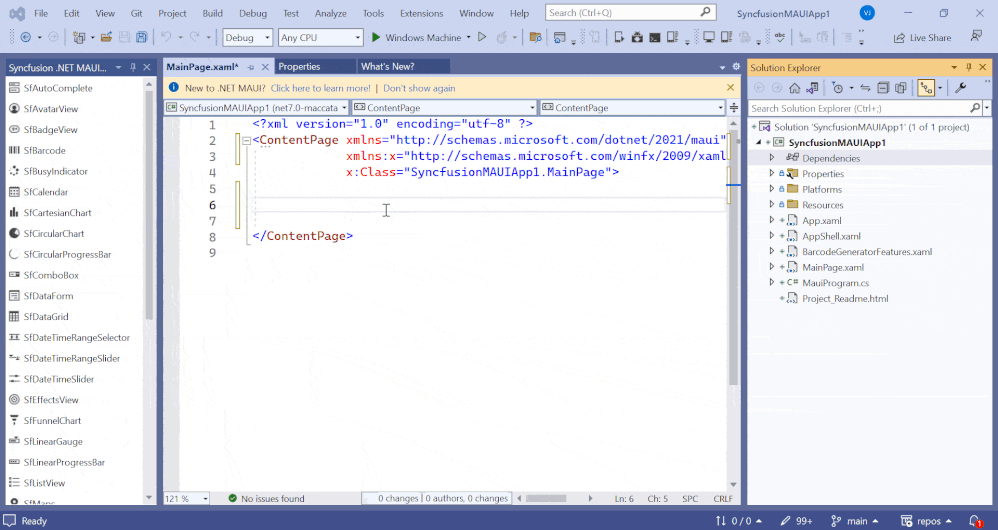The height and width of the screenshot is (530, 998).
Task: Open the Syncfusion toolbox window options arrow
Action: click(x=118, y=67)
